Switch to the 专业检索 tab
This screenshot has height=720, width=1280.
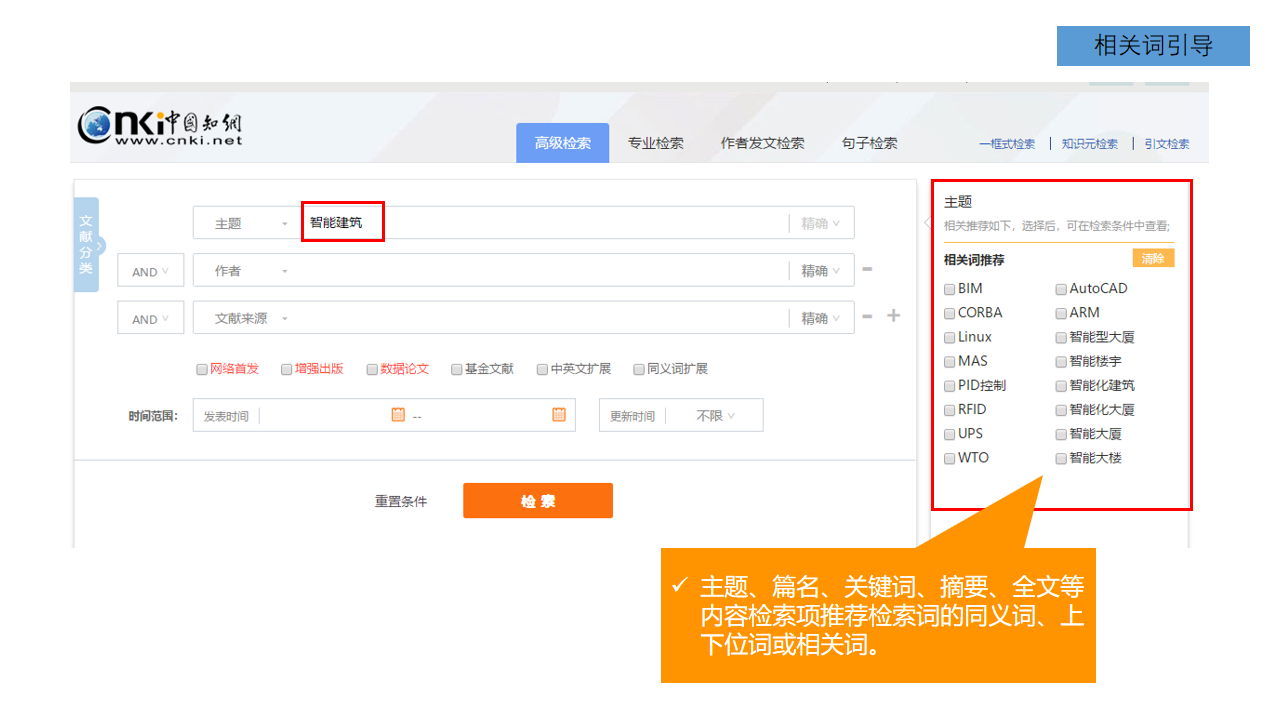pyautogui.click(x=656, y=143)
